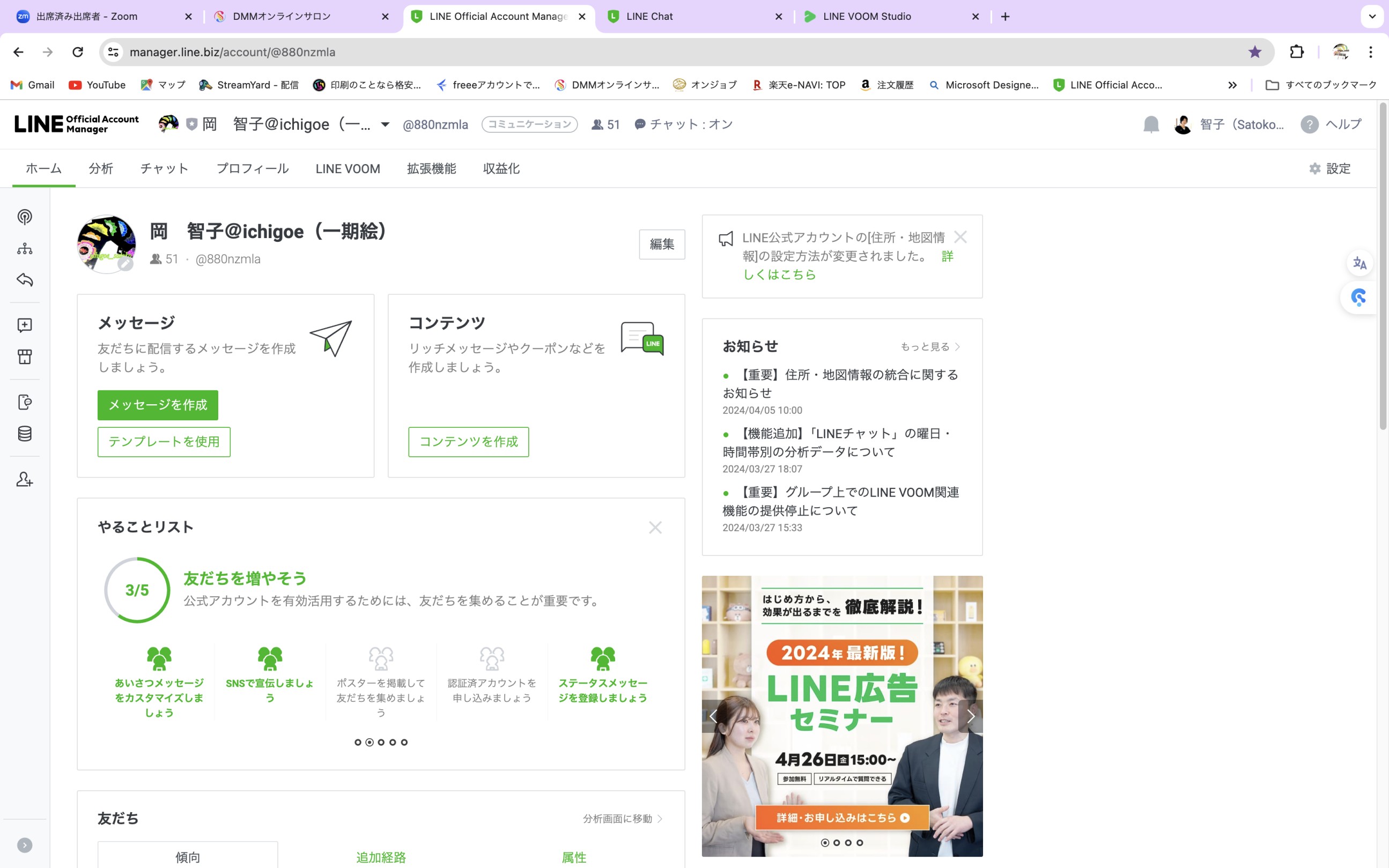Switch to チャット tab
Viewport: 1389px width, 868px height.
pyautogui.click(x=165, y=169)
